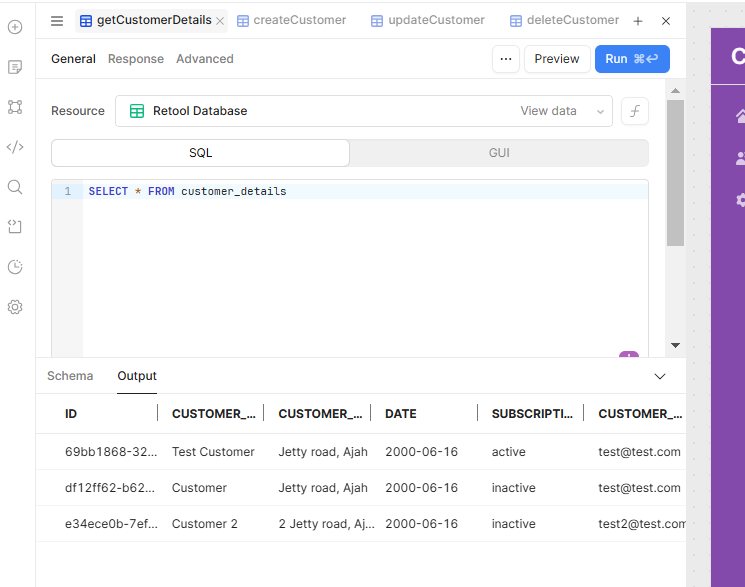Click the 69bb1868-32... ID cell

coord(111,452)
